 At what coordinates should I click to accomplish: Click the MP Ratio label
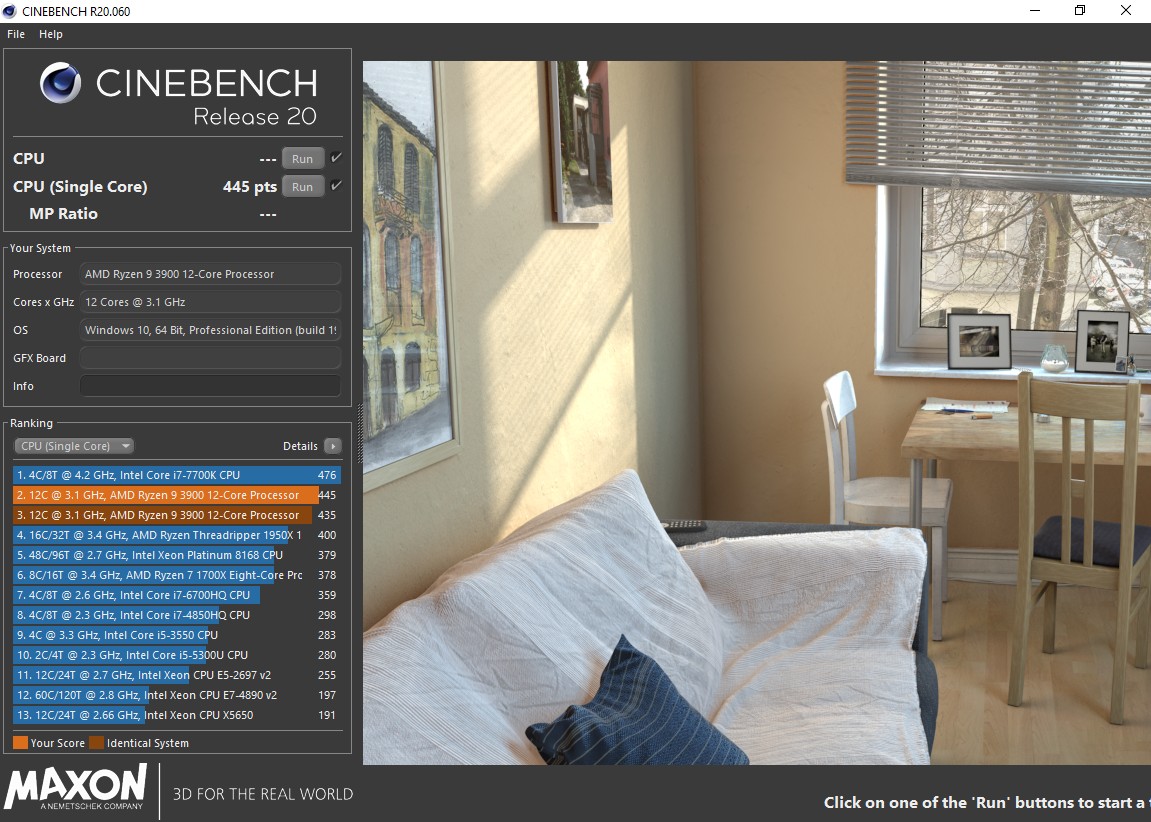(63, 214)
